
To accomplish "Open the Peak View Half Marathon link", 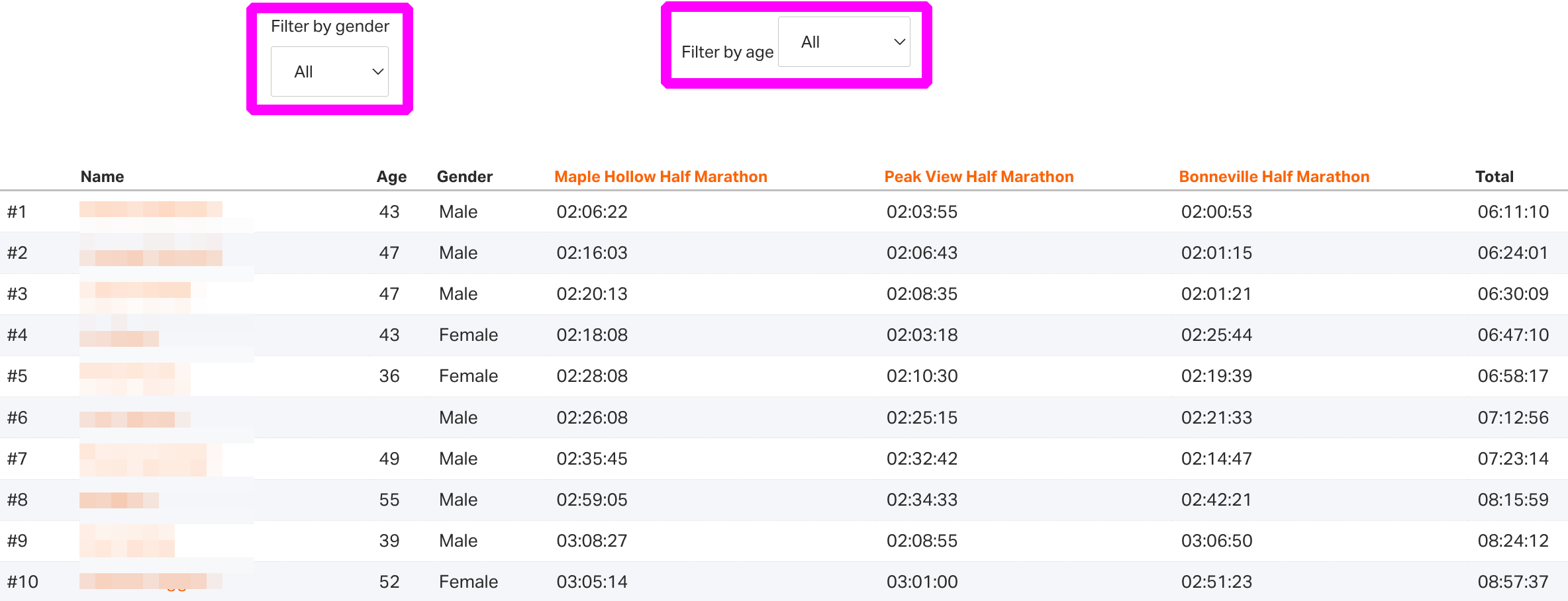I will point(979,177).
